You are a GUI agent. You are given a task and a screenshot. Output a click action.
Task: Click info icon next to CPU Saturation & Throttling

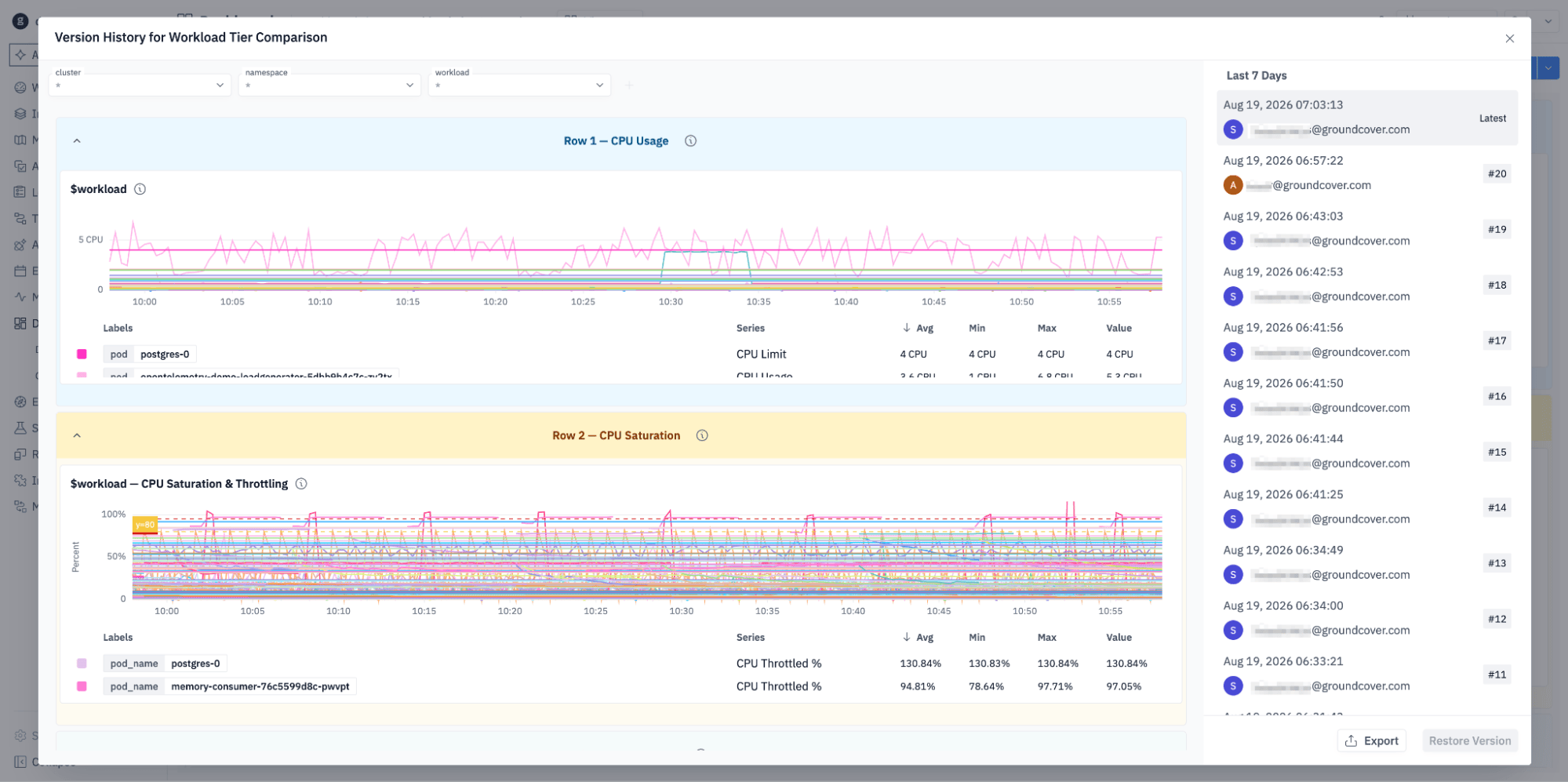click(x=301, y=484)
